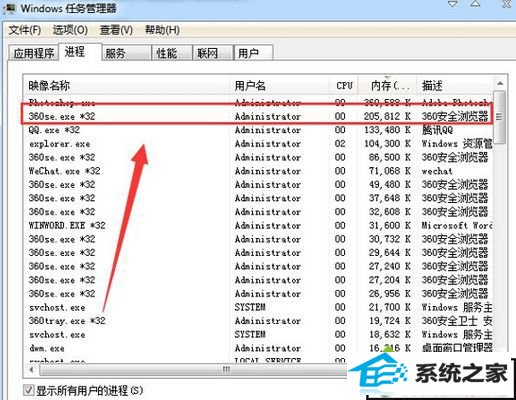This screenshot has height=400, width=516.
Task: Click the CPU value 02 for explorer.exe
Action: pos(340,144)
